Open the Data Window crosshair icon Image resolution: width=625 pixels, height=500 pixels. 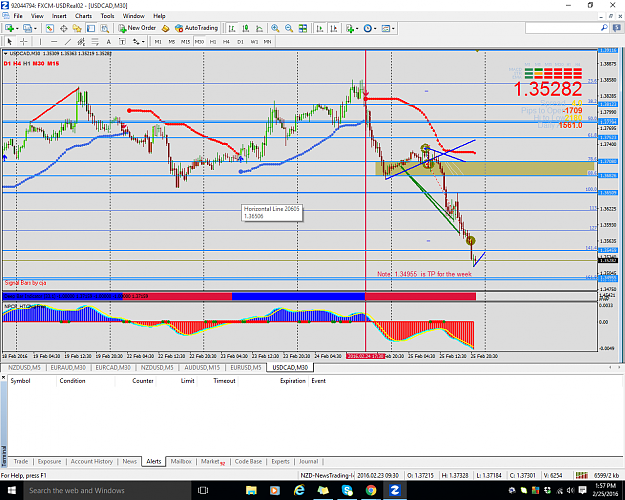(63, 28)
